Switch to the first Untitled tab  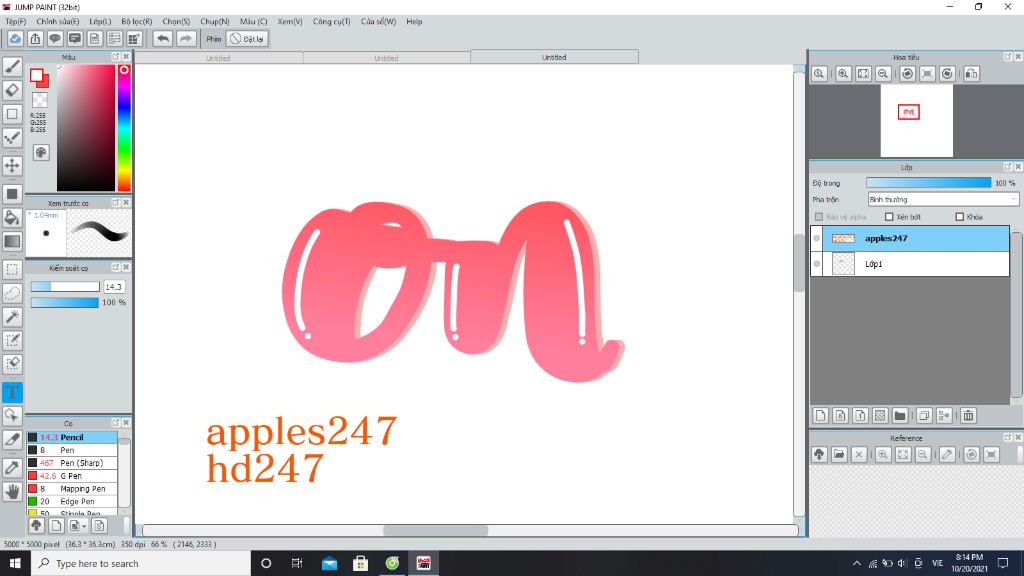coord(218,58)
